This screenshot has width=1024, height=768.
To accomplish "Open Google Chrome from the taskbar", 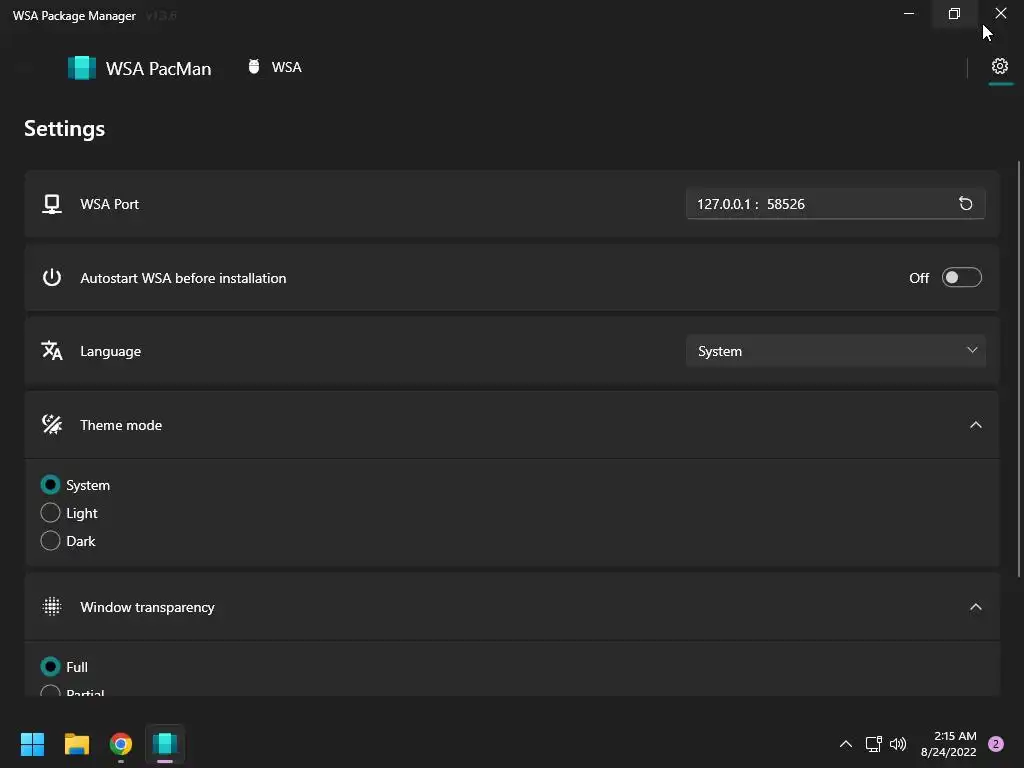I will [121, 744].
